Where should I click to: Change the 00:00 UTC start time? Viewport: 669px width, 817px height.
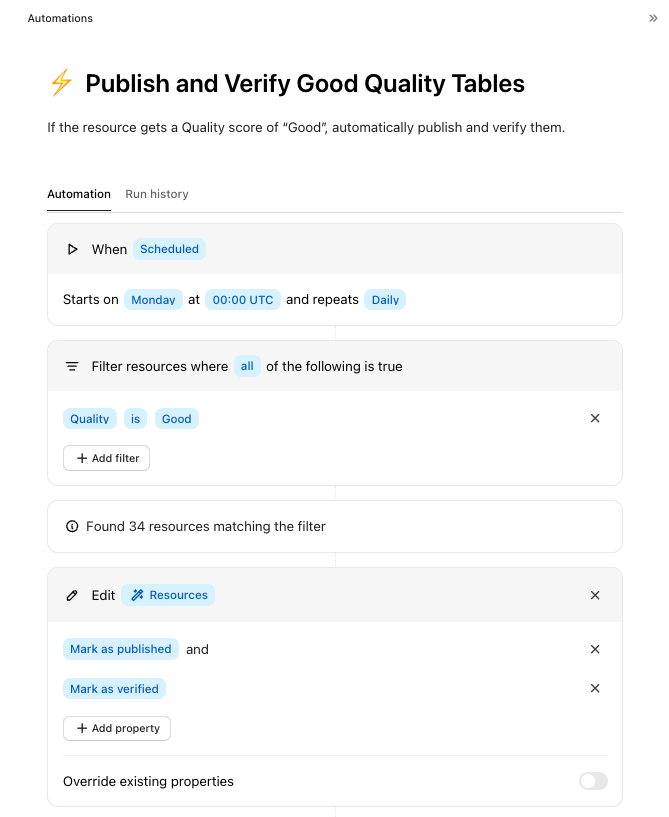243,300
